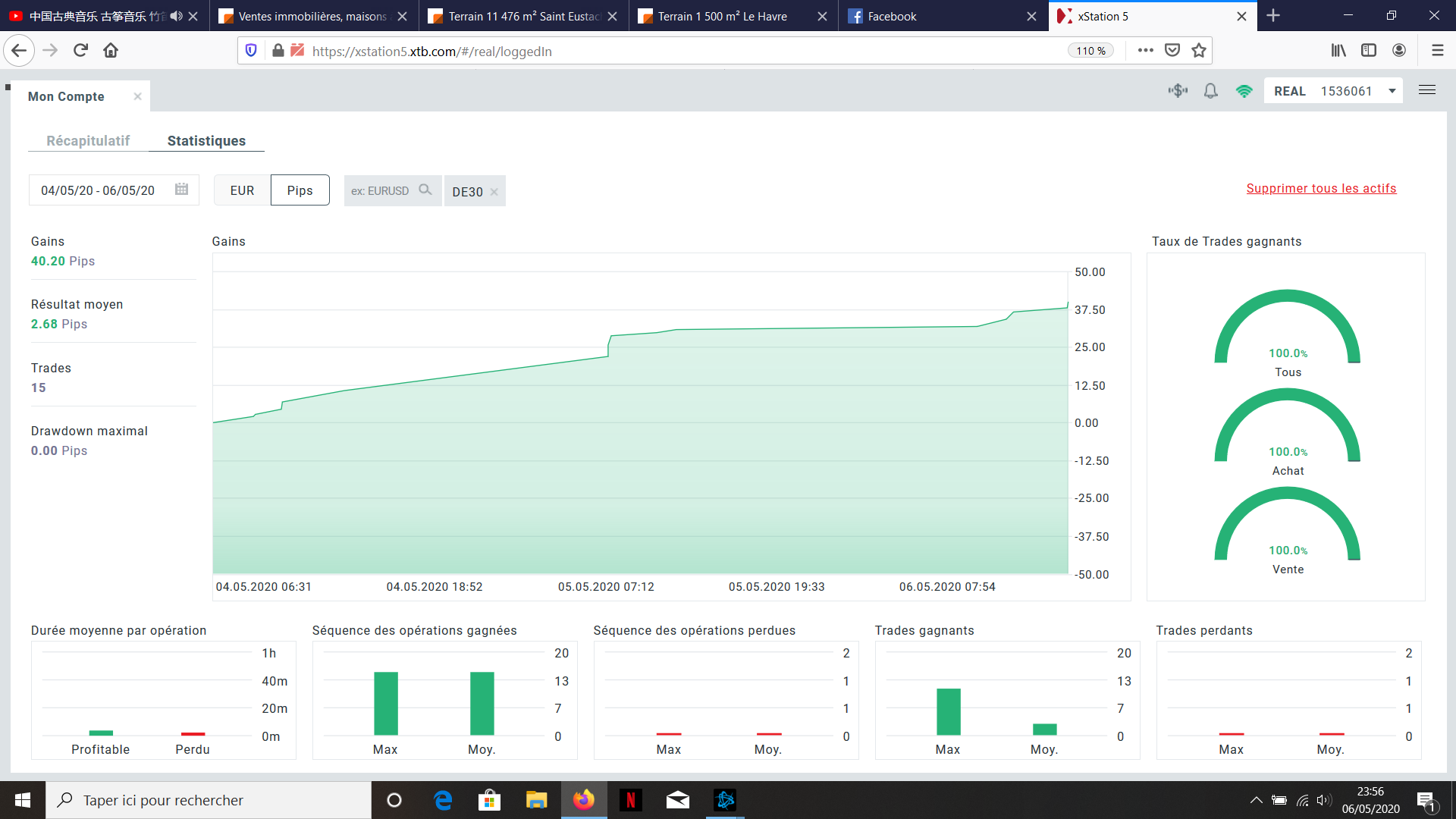Open the xStation hamburger menu
1456x819 pixels.
click(1427, 90)
